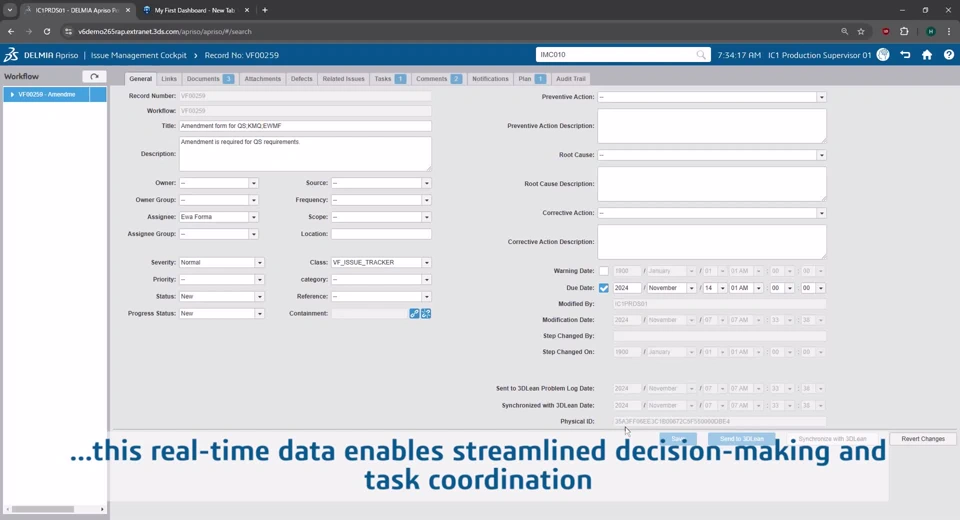Image resolution: width=960 pixels, height=520 pixels.
Task: Switch to the Tasks tab
Action: (x=390, y=79)
